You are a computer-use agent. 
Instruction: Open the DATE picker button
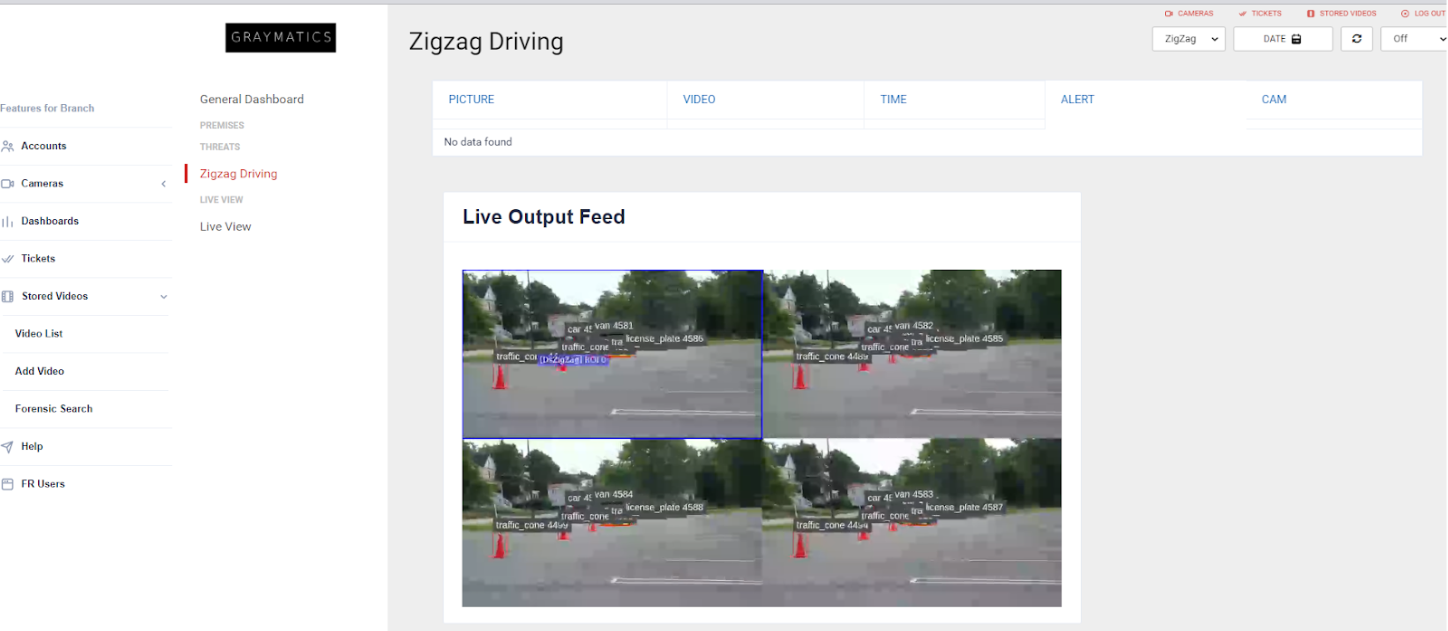click(1283, 39)
